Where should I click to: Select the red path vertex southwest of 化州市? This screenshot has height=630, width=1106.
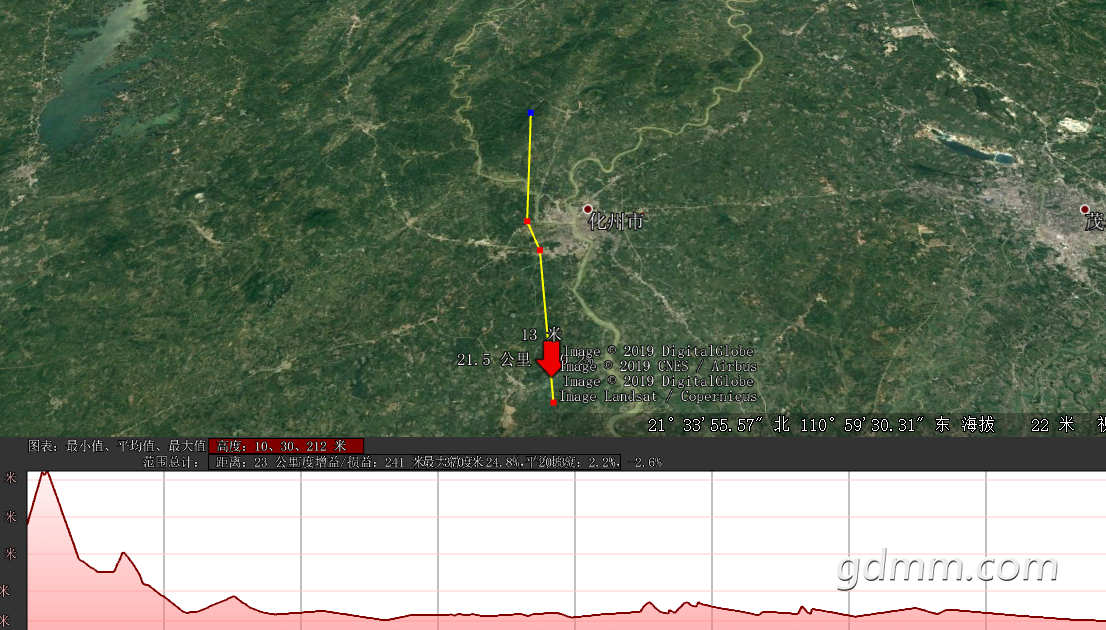pyautogui.click(x=540, y=250)
